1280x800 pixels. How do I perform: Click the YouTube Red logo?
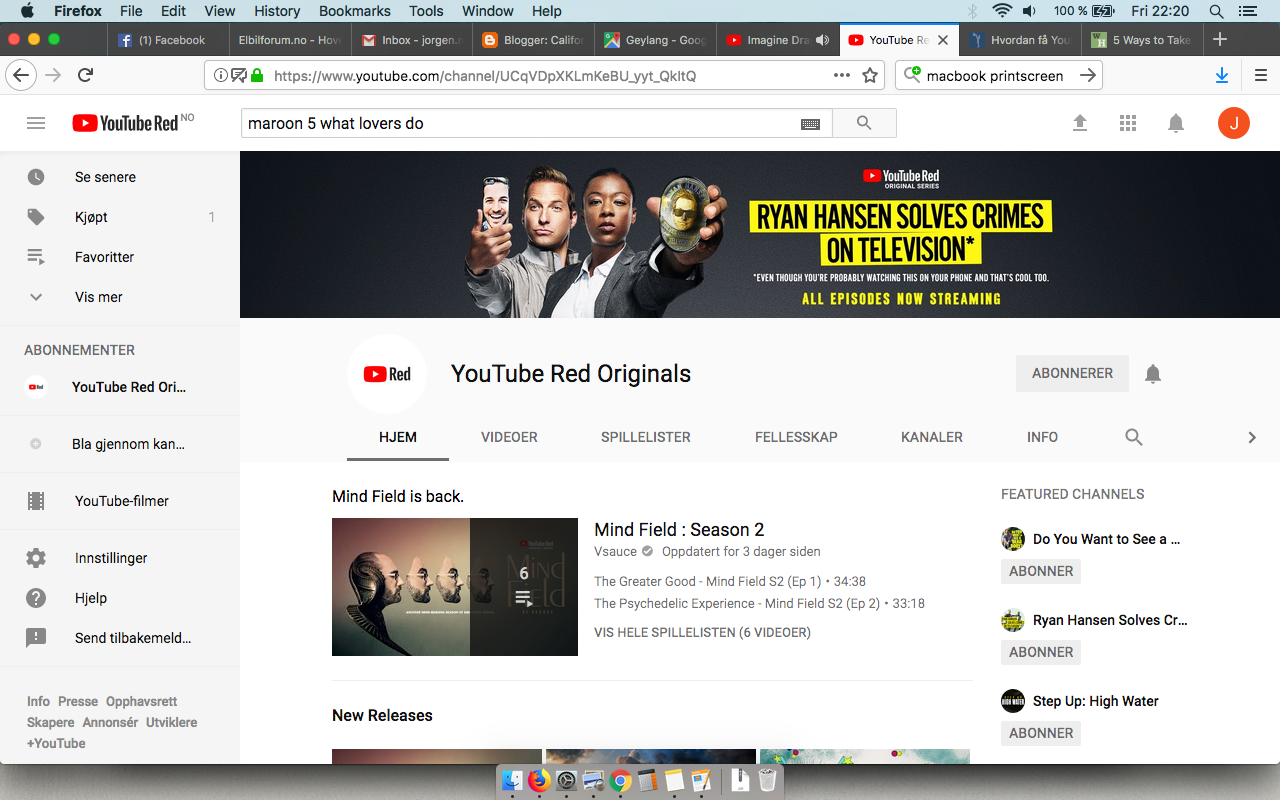coord(126,123)
